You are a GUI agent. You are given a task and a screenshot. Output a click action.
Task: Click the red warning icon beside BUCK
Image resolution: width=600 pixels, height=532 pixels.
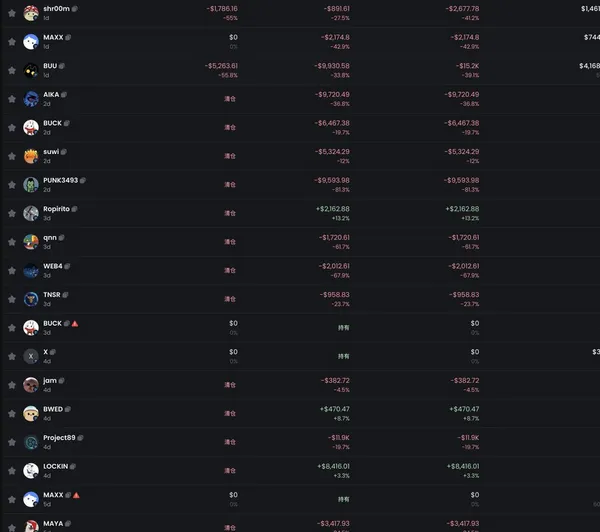[75, 324]
